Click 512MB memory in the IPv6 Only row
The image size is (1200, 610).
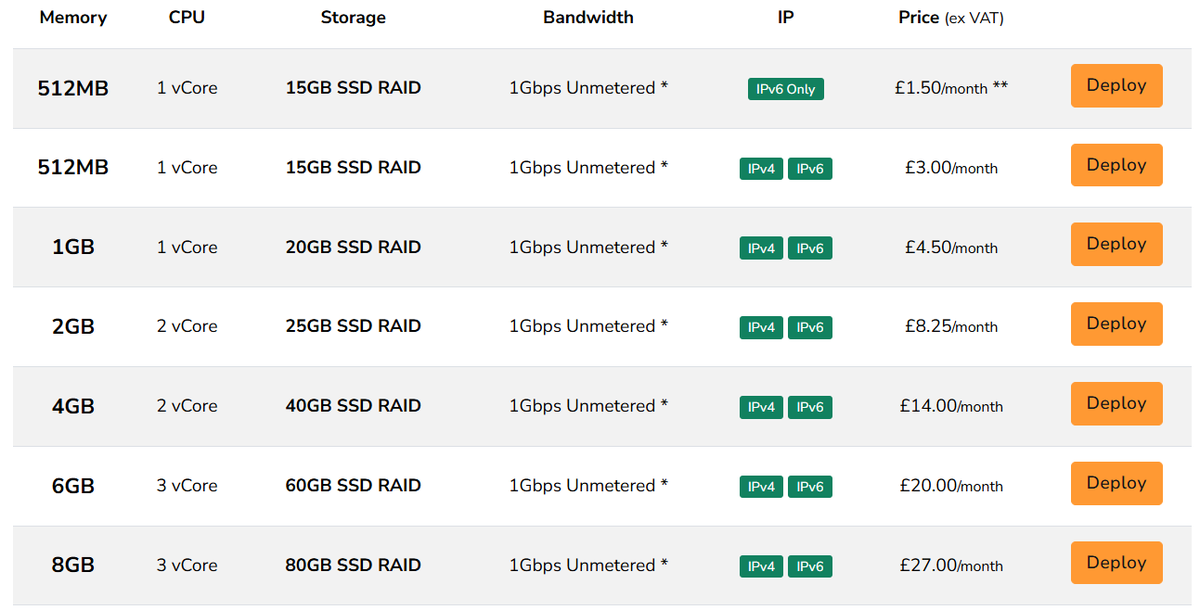tap(73, 88)
